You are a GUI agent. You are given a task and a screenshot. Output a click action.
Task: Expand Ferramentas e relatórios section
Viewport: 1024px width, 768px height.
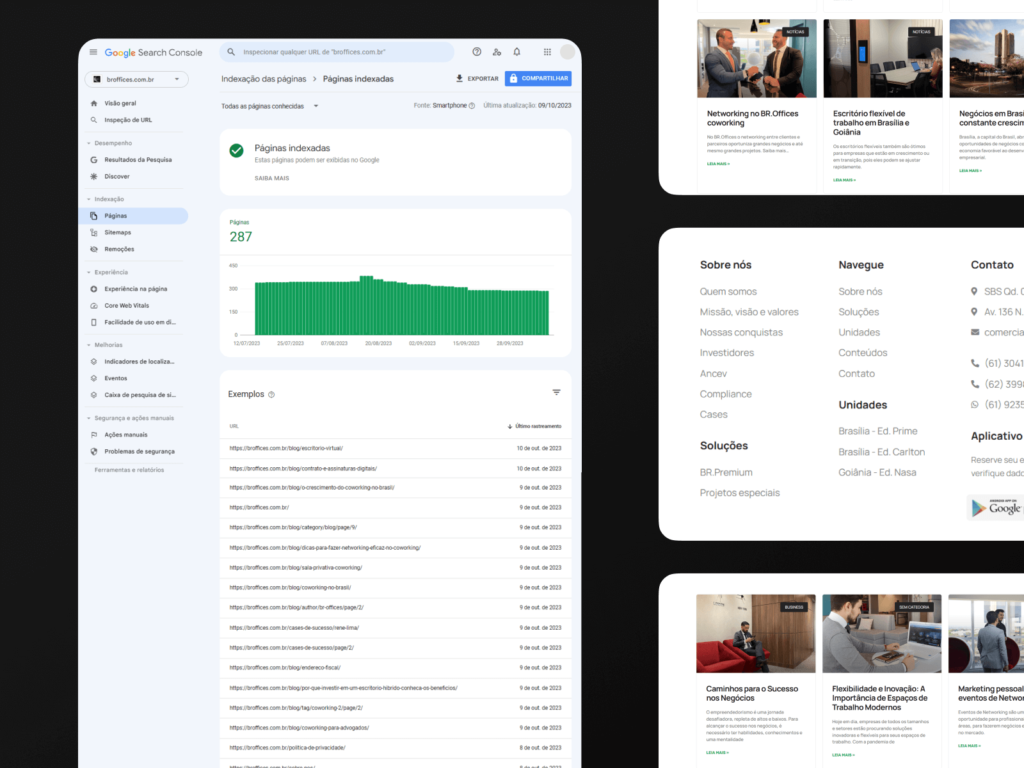(129, 470)
